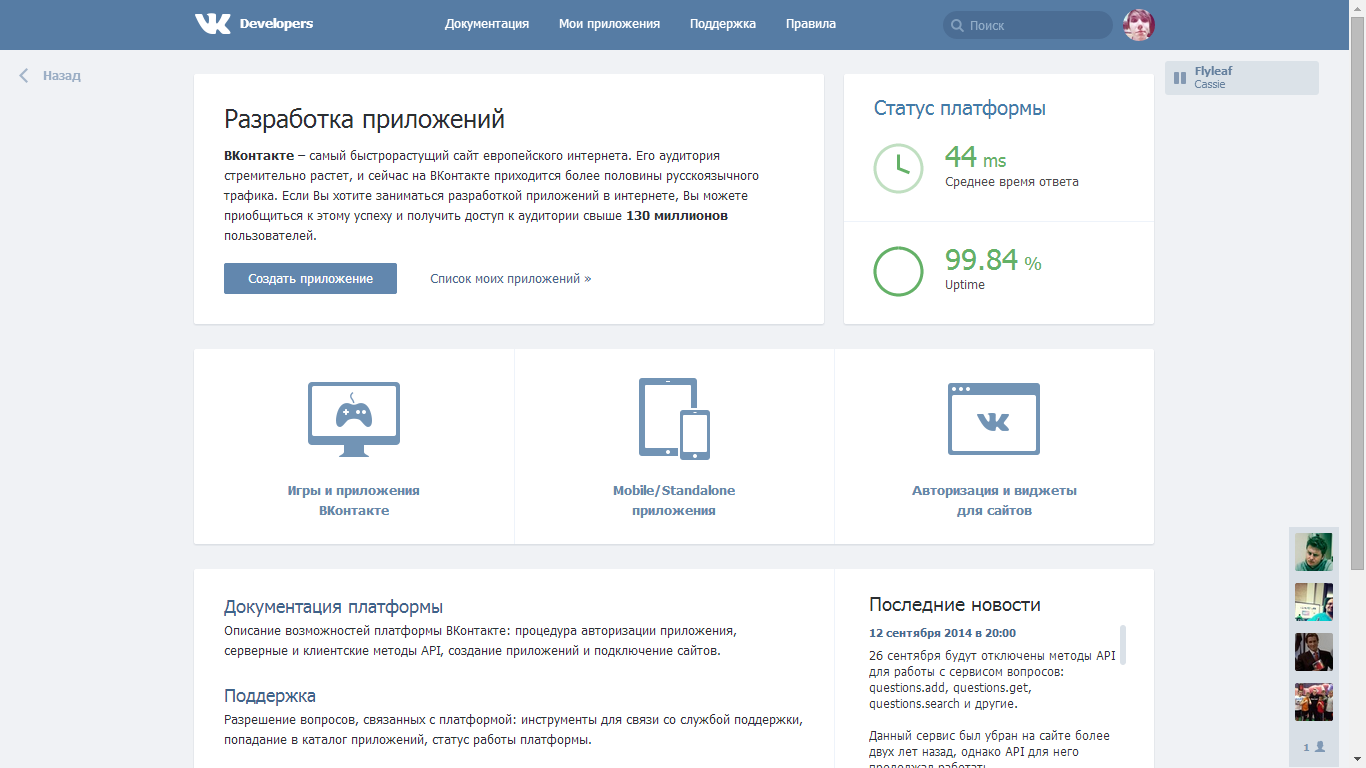Viewport: 1366px width, 768px height.
Task: Go to Мои приложения
Action: pyautogui.click(x=609, y=24)
